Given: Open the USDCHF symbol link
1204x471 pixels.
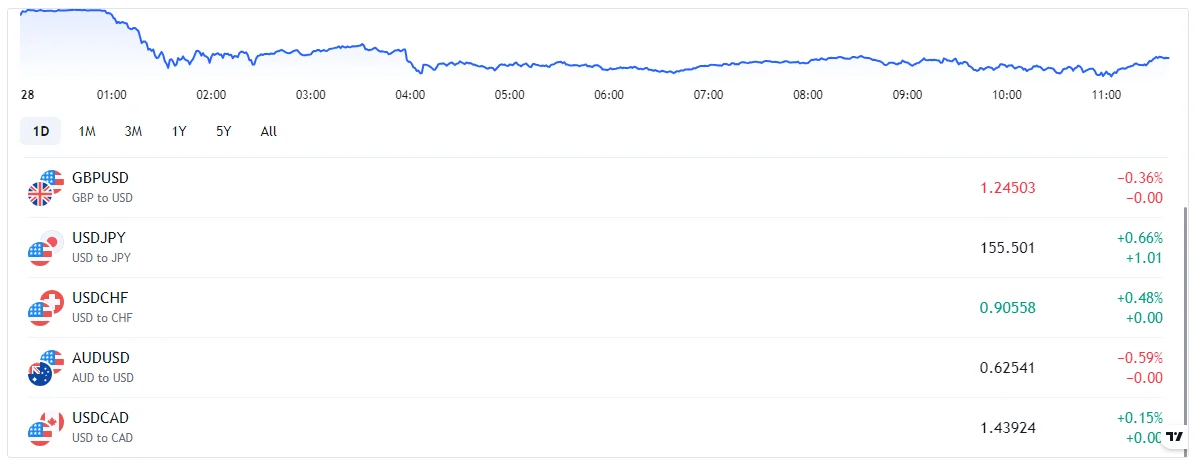Looking at the screenshot, I should pyautogui.click(x=100, y=298).
